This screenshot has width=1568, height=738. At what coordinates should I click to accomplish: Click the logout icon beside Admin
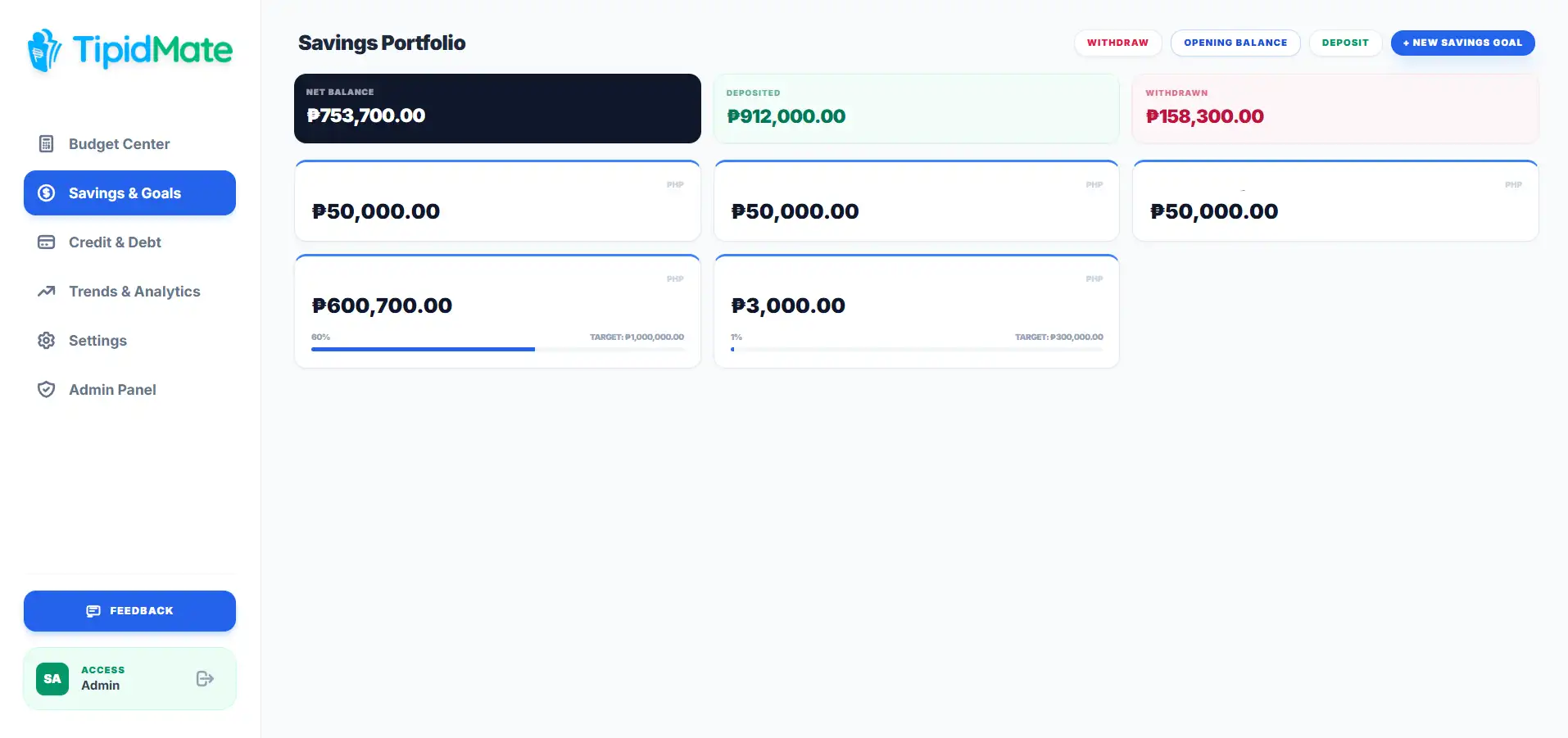coord(205,678)
